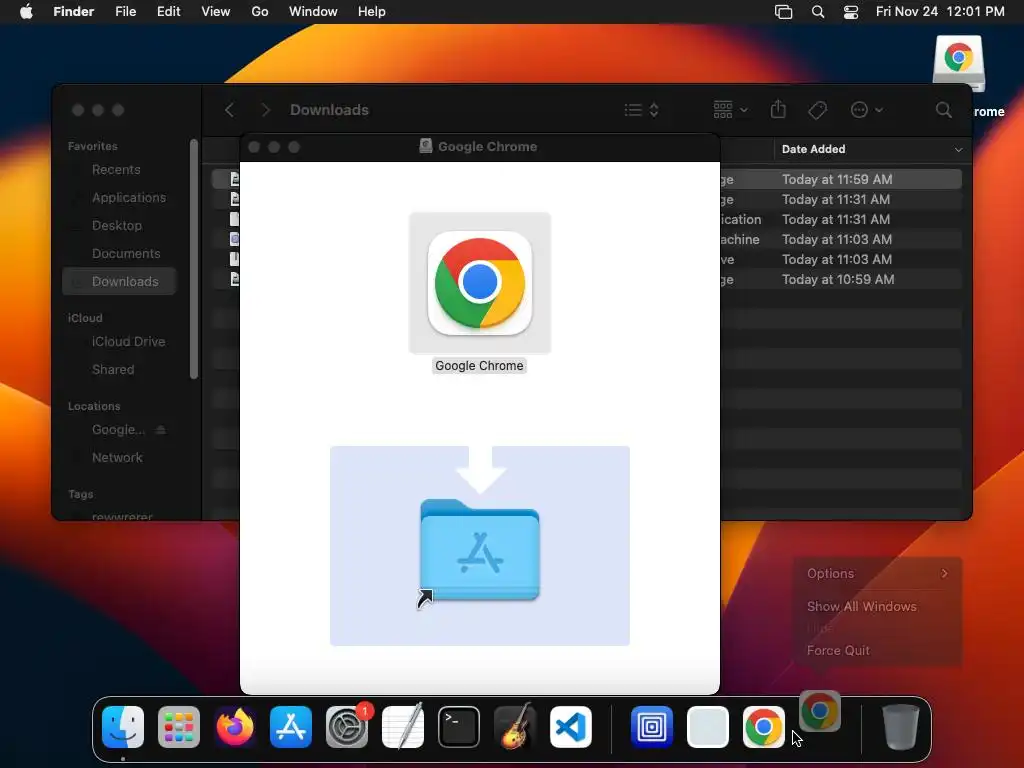Open the Trash in the Dock
This screenshot has height=768, width=1024.
901,727
